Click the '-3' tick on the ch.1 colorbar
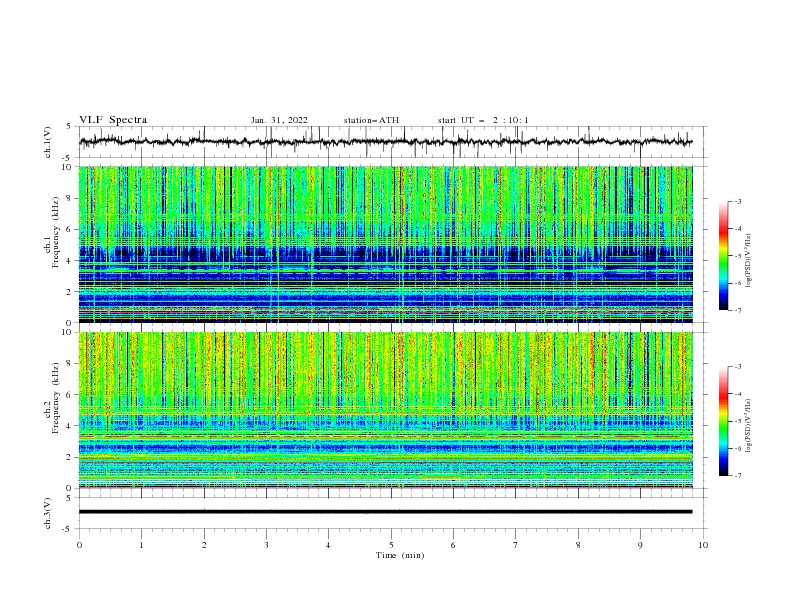 pyautogui.click(x=738, y=201)
